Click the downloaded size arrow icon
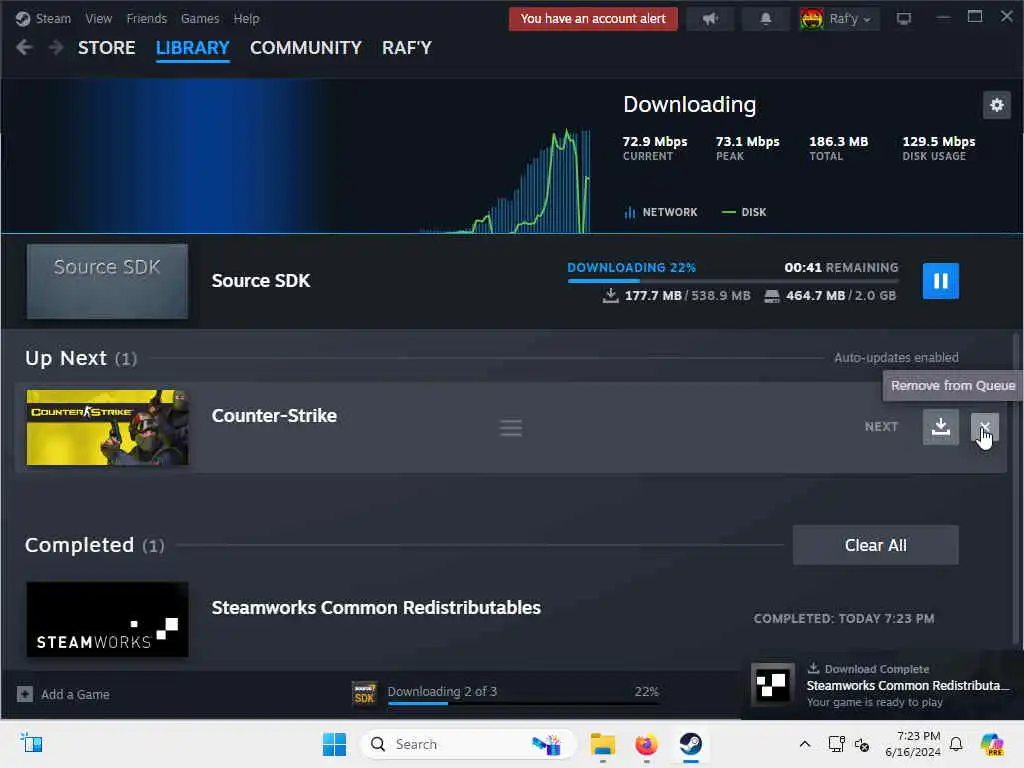The width and height of the screenshot is (1024, 768). [x=610, y=296]
